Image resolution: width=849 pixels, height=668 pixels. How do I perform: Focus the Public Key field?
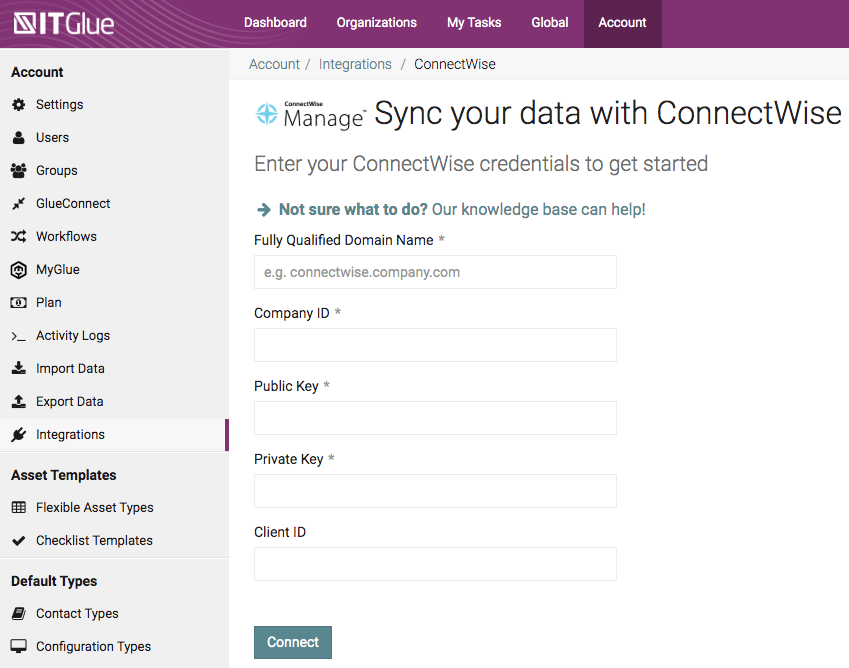435,418
